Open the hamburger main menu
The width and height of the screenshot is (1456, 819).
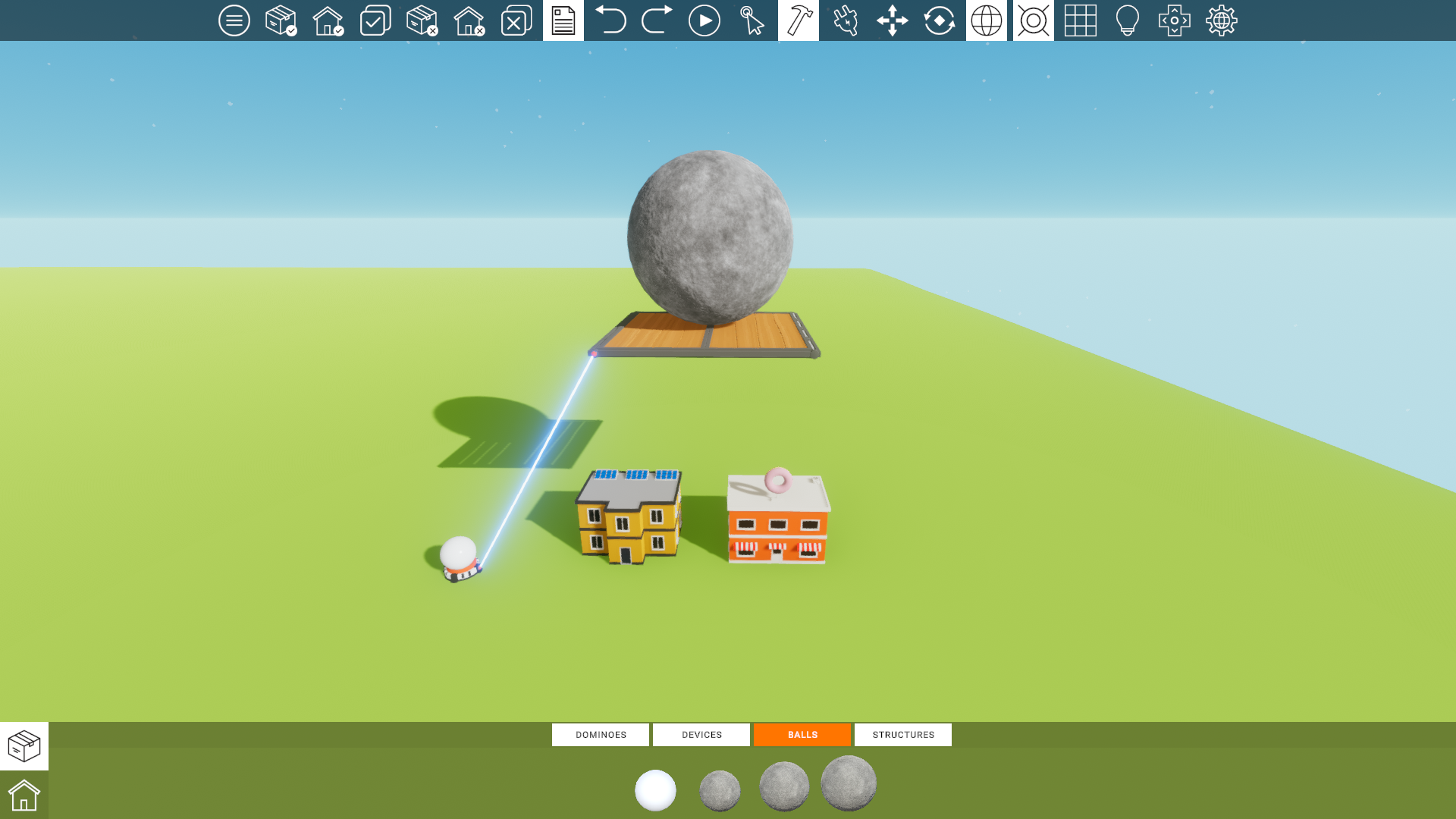point(234,20)
